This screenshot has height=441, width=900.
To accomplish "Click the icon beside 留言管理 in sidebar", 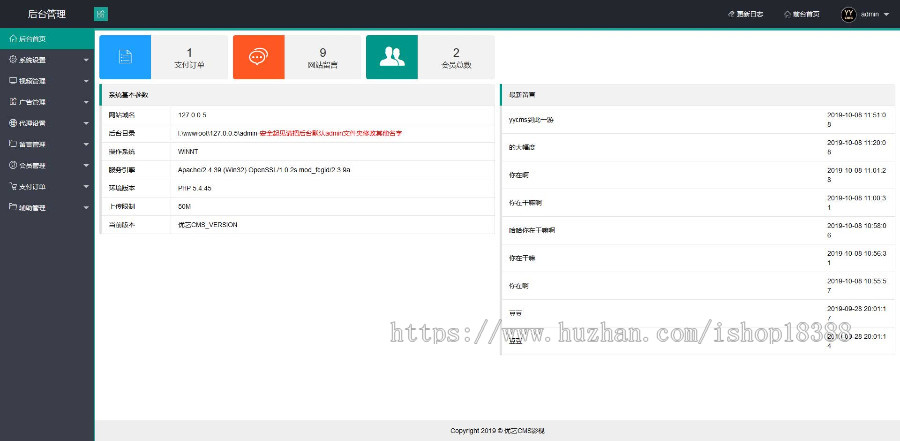I will (x=13, y=144).
